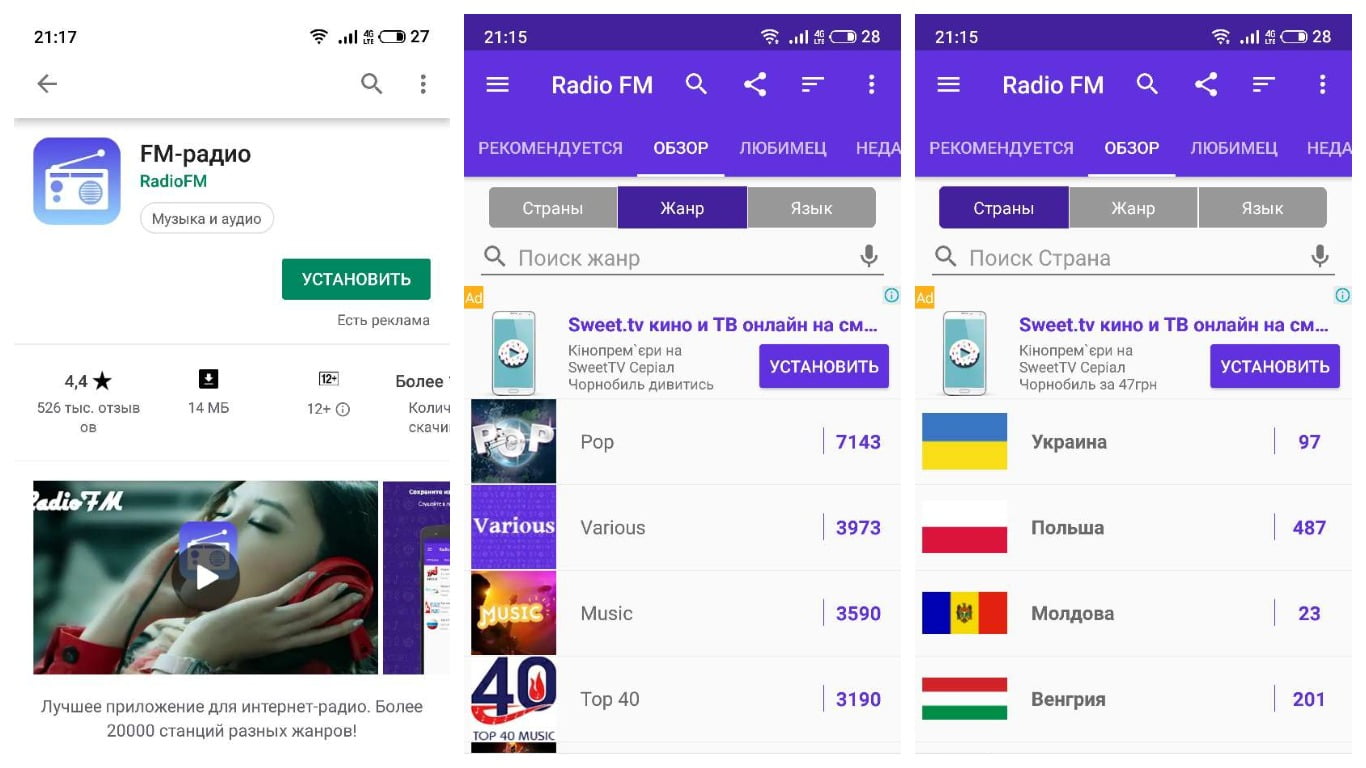Tap search icon in right Radio FM toolbar

(1147, 85)
